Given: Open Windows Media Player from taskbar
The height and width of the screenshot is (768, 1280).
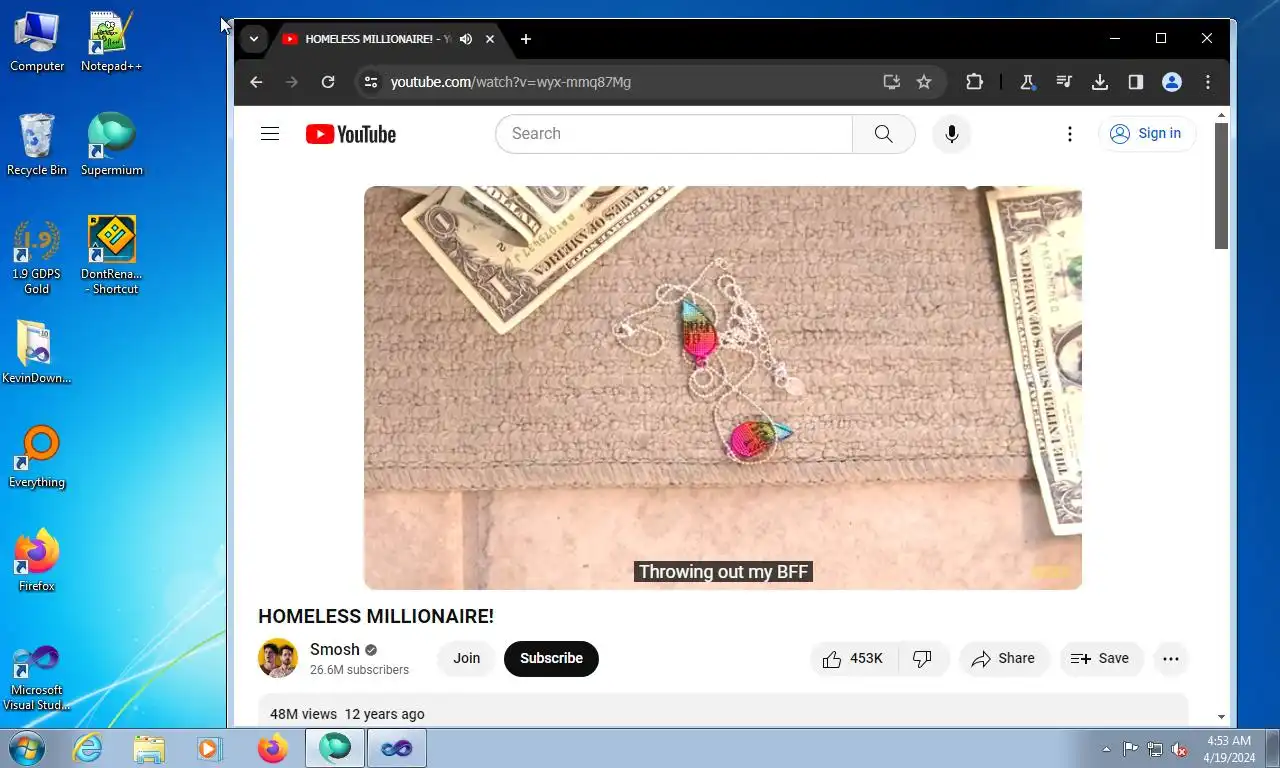Looking at the screenshot, I should (x=210, y=748).
